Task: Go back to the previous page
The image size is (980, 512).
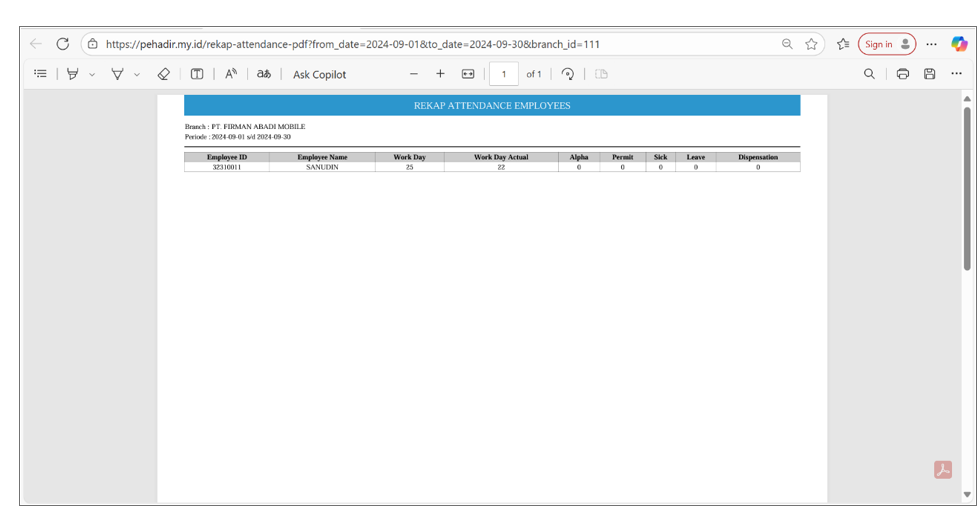Action: pos(36,44)
